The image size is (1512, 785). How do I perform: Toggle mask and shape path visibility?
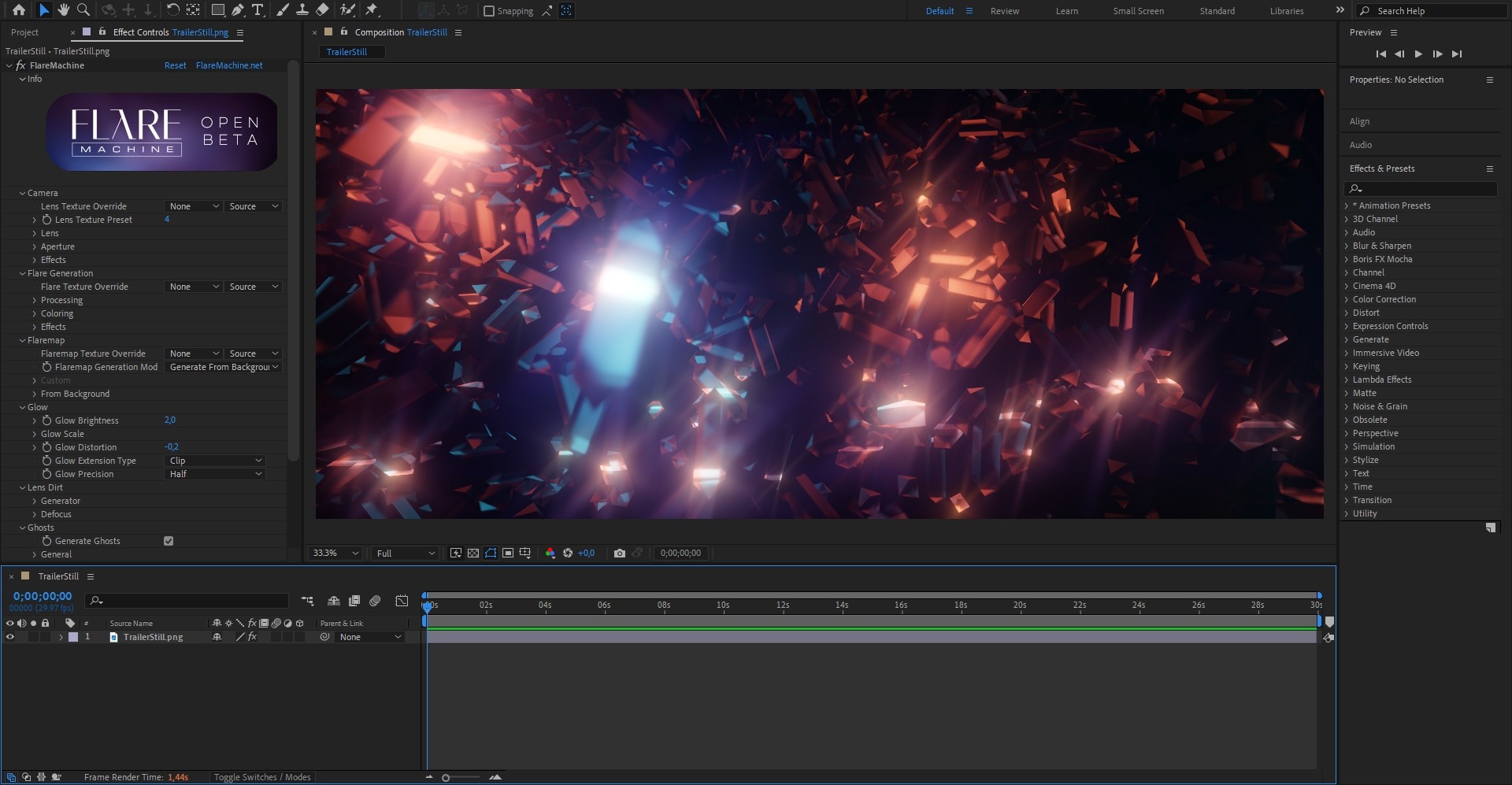point(491,554)
